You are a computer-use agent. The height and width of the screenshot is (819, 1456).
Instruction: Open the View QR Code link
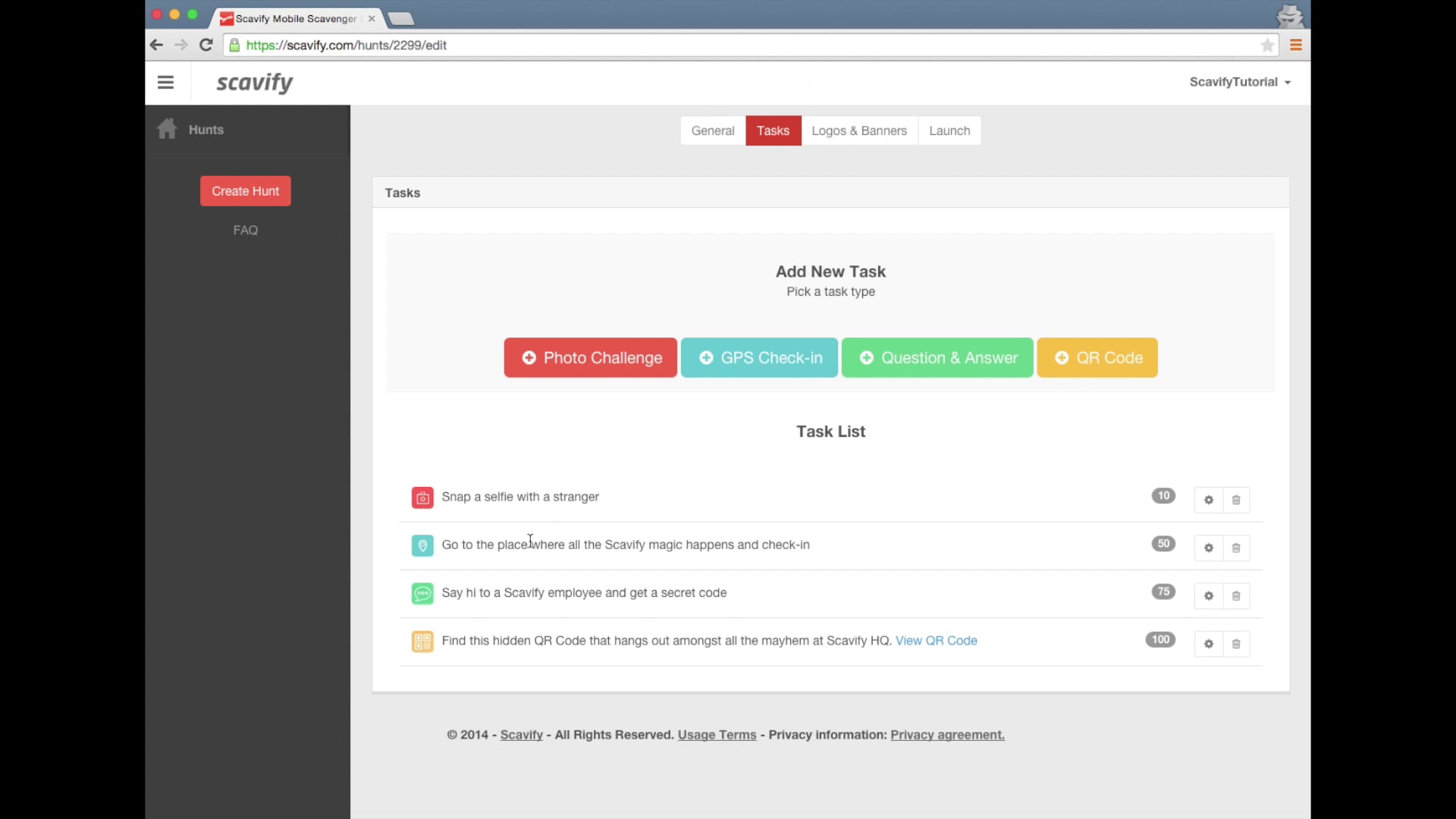[x=937, y=640]
